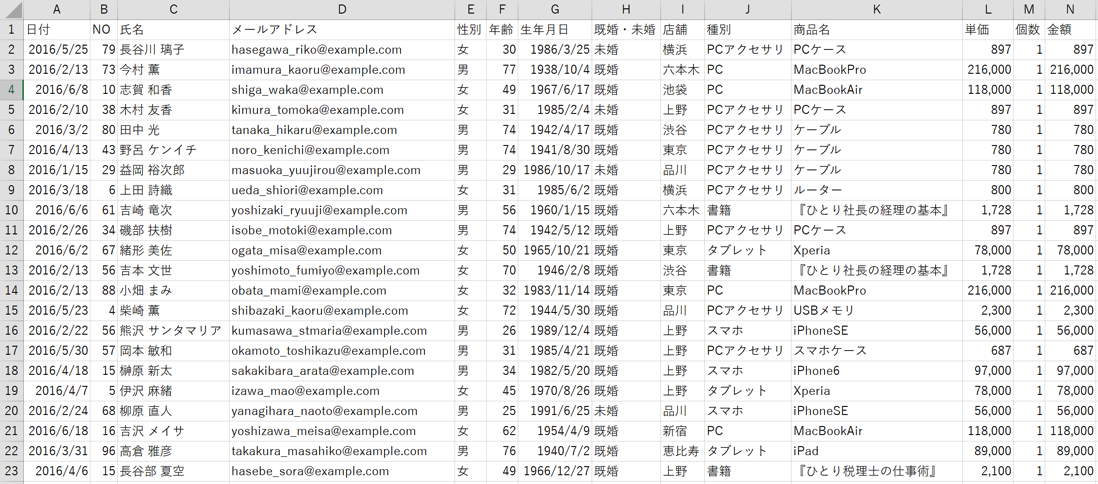Select date cell 2016/5/25
Image resolution: width=1098 pixels, height=484 pixels.
click(x=57, y=50)
